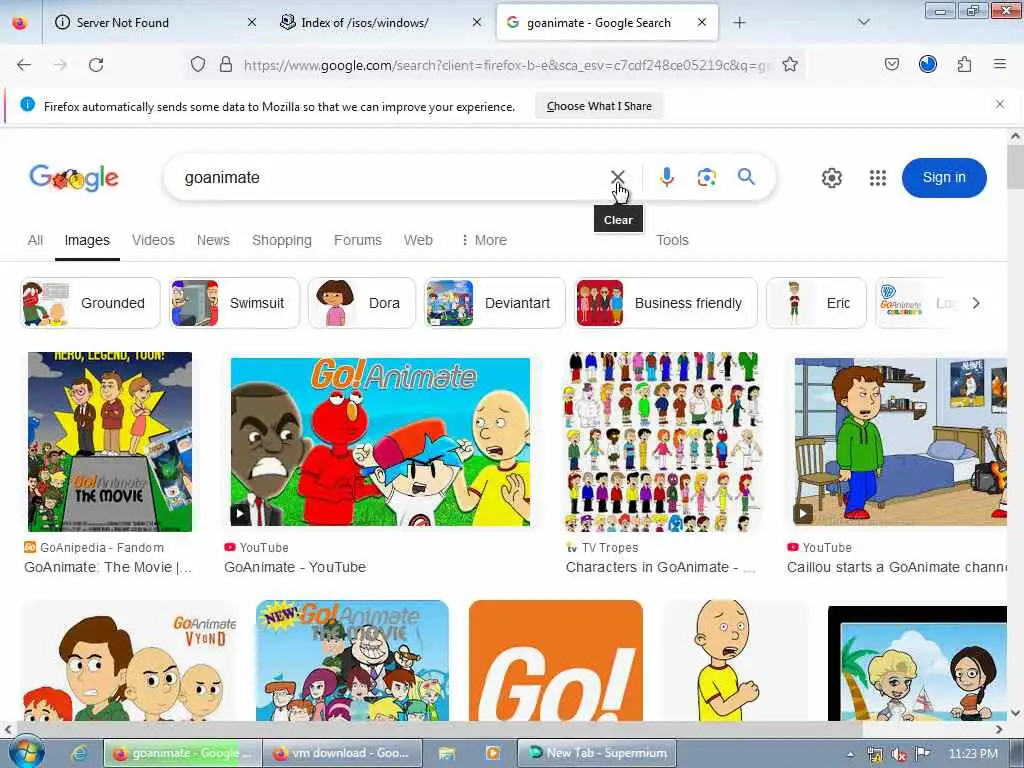Image resolution: width=1024 pixels, height=768 pixels.
Task: Open Google quick settings gear icon
Action: point(832,178)
